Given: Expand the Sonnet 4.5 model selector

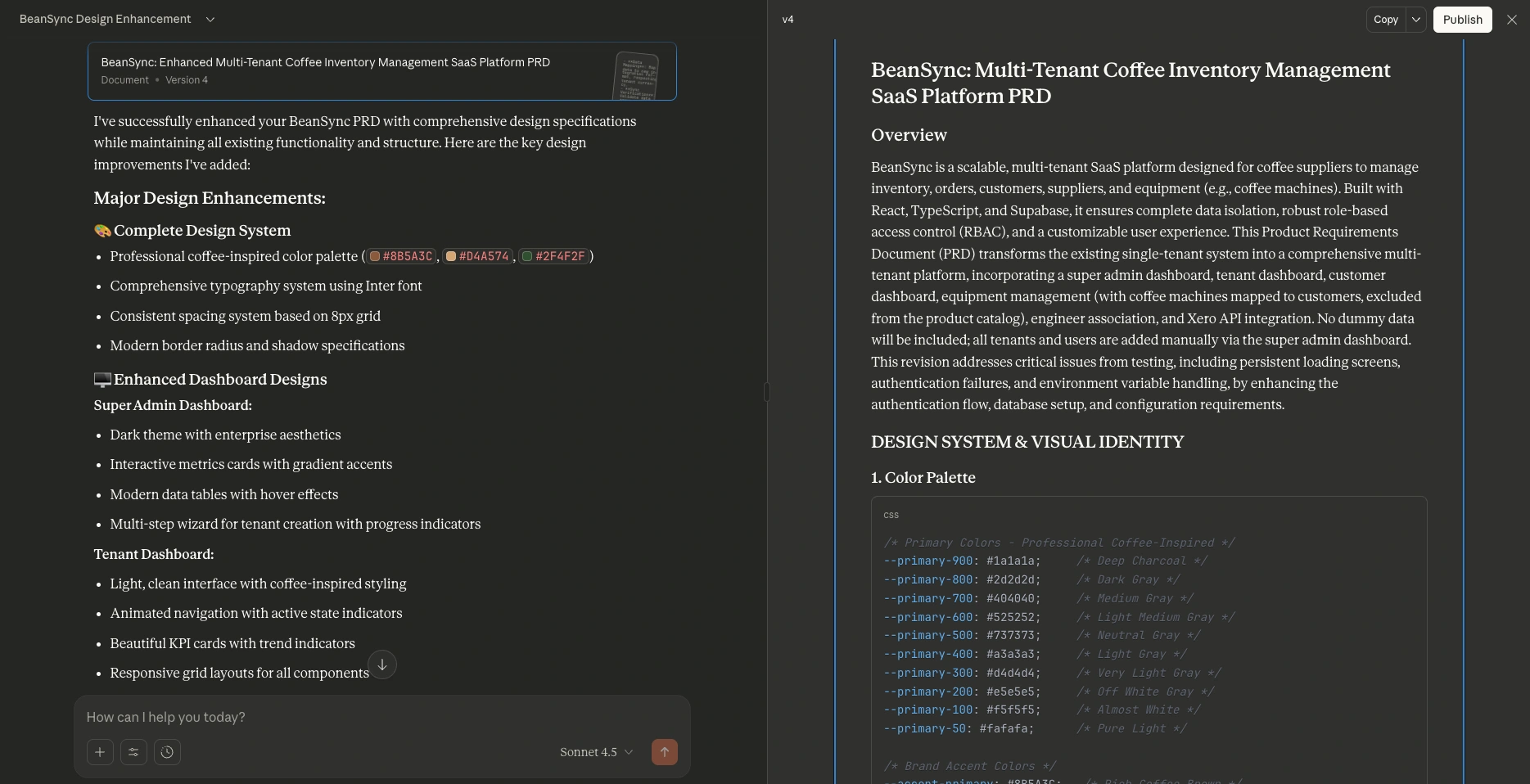Looking at the screenshot, I should click(596, 752).
